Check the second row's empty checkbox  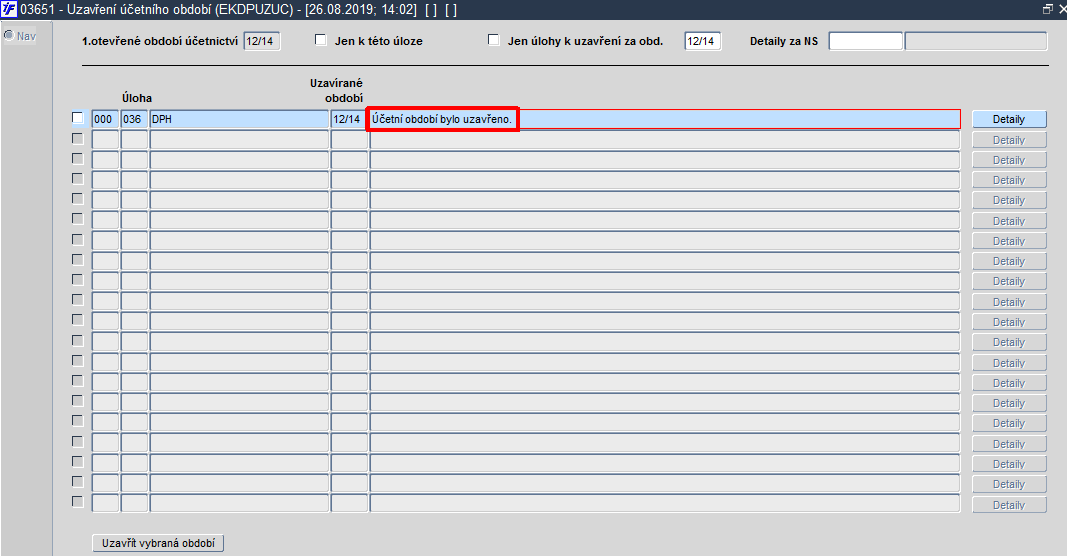[x=78, y=139]
